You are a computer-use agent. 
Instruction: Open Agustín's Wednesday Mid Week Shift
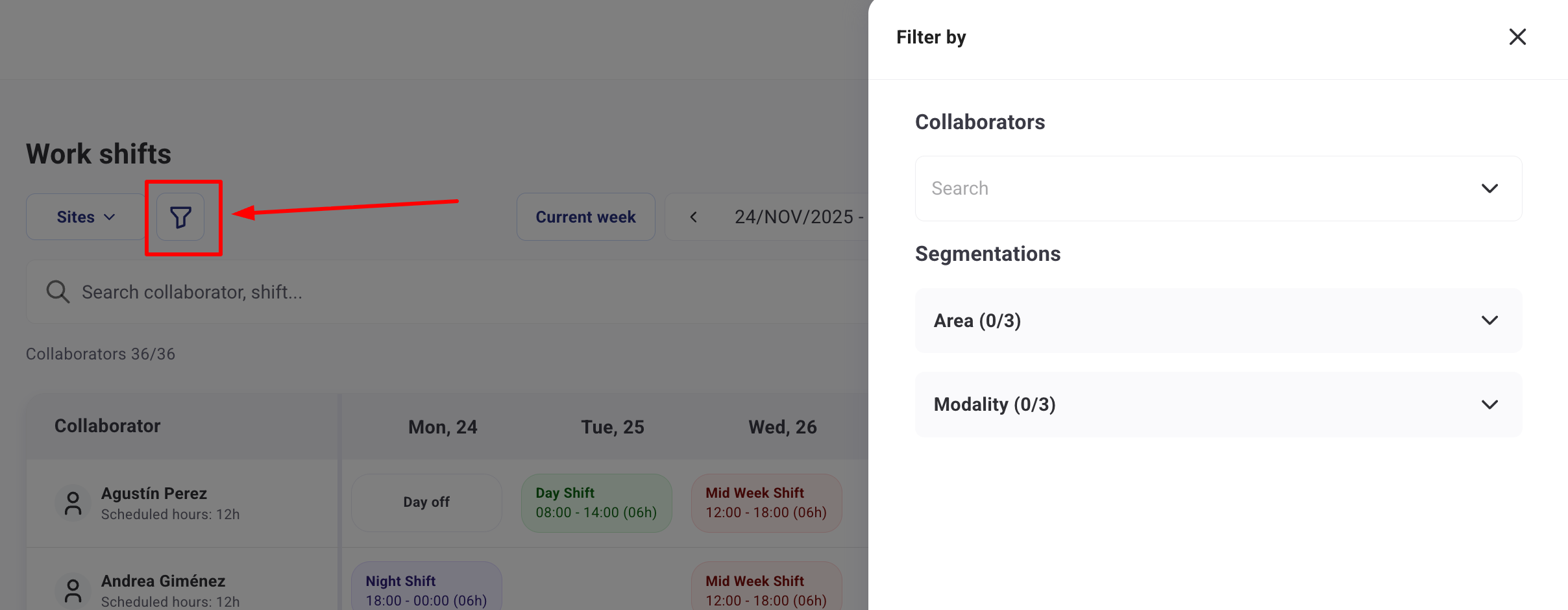(766, 503)
